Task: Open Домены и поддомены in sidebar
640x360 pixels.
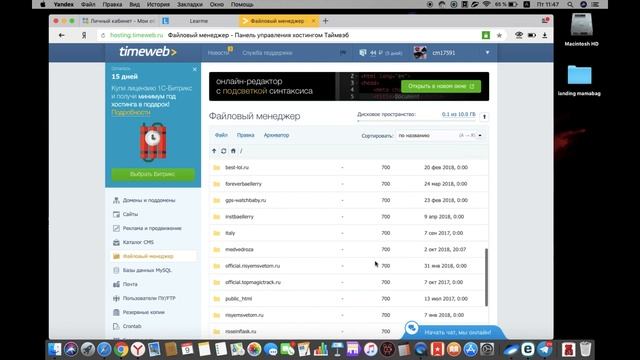Action: pyautogui.click(x=149, y=200)
